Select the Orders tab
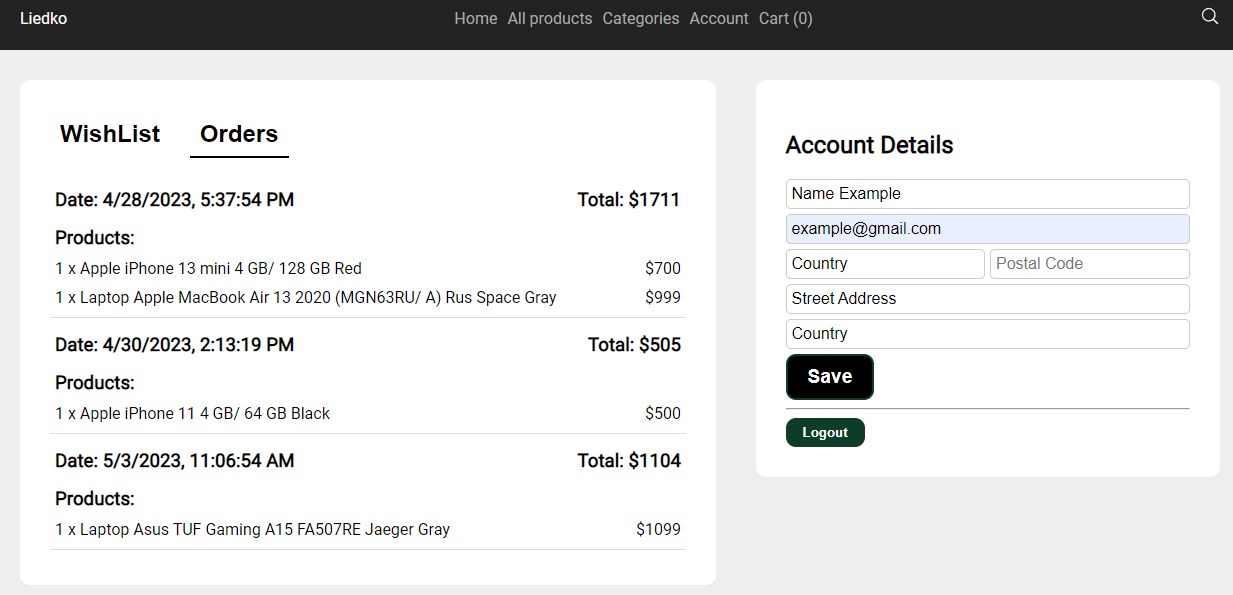1233x595 pixels. [239, 134]
